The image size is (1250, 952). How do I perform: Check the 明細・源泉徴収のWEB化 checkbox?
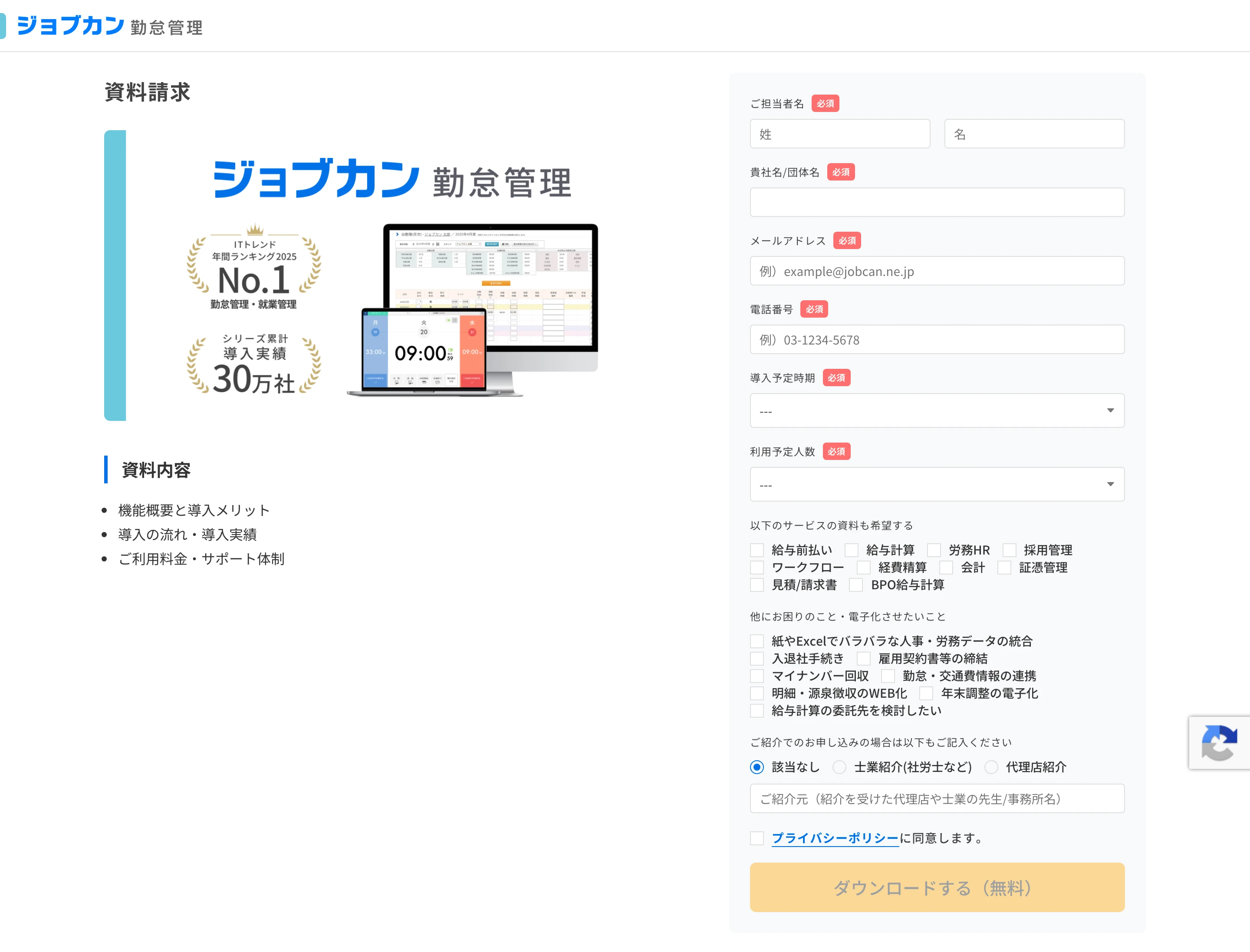pyautogui.click(x=757, y=693)
